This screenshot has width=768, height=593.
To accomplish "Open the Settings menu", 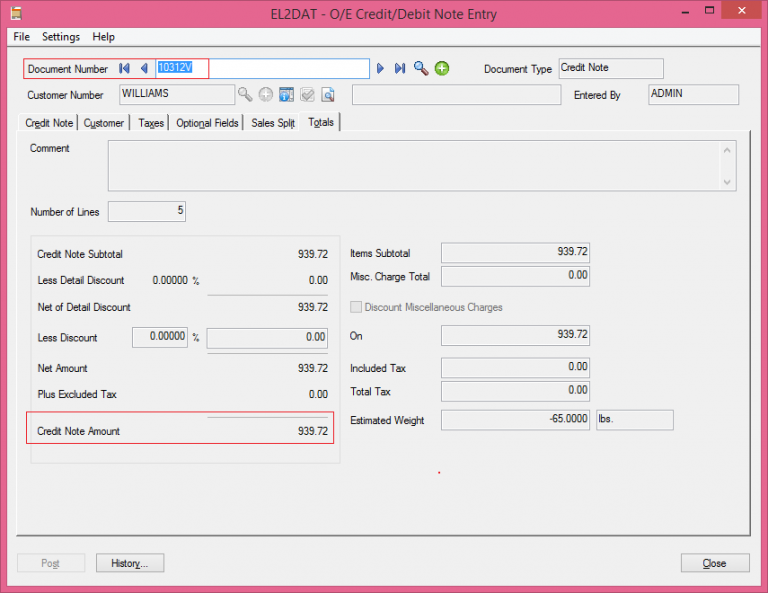I will 61,36.
